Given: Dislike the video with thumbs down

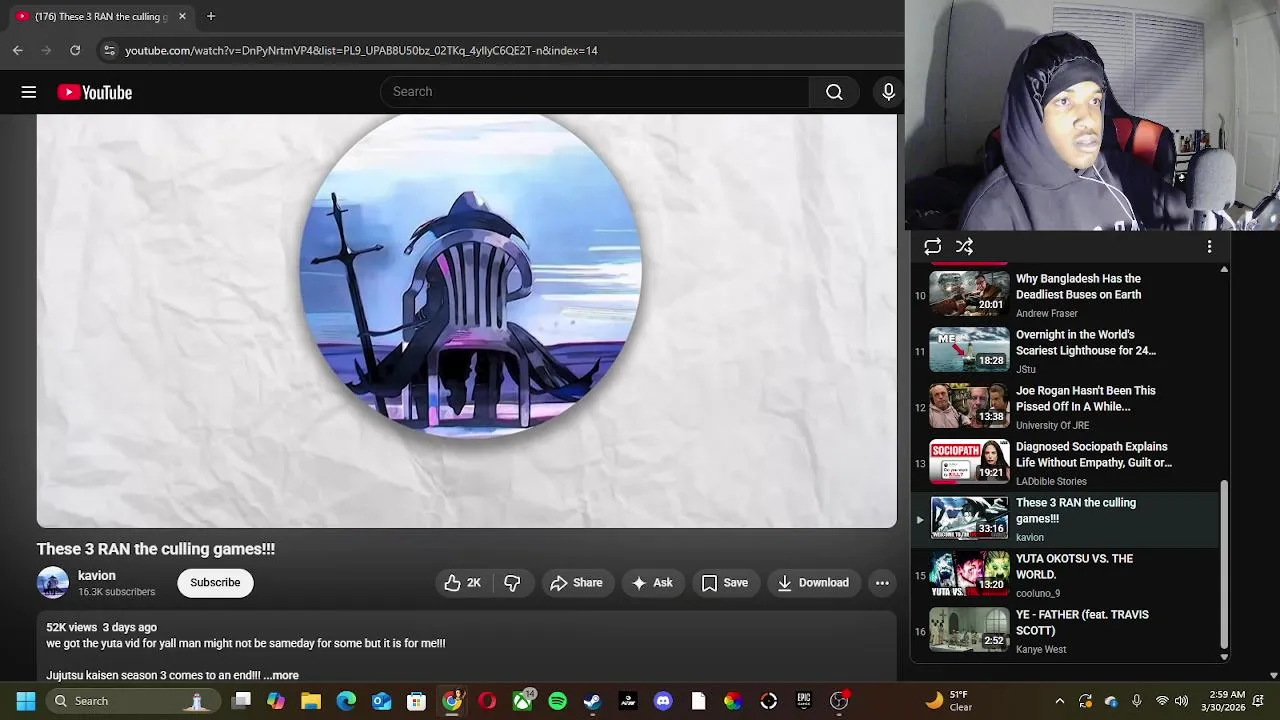Looking at the screenshot, I should [512, 583].
